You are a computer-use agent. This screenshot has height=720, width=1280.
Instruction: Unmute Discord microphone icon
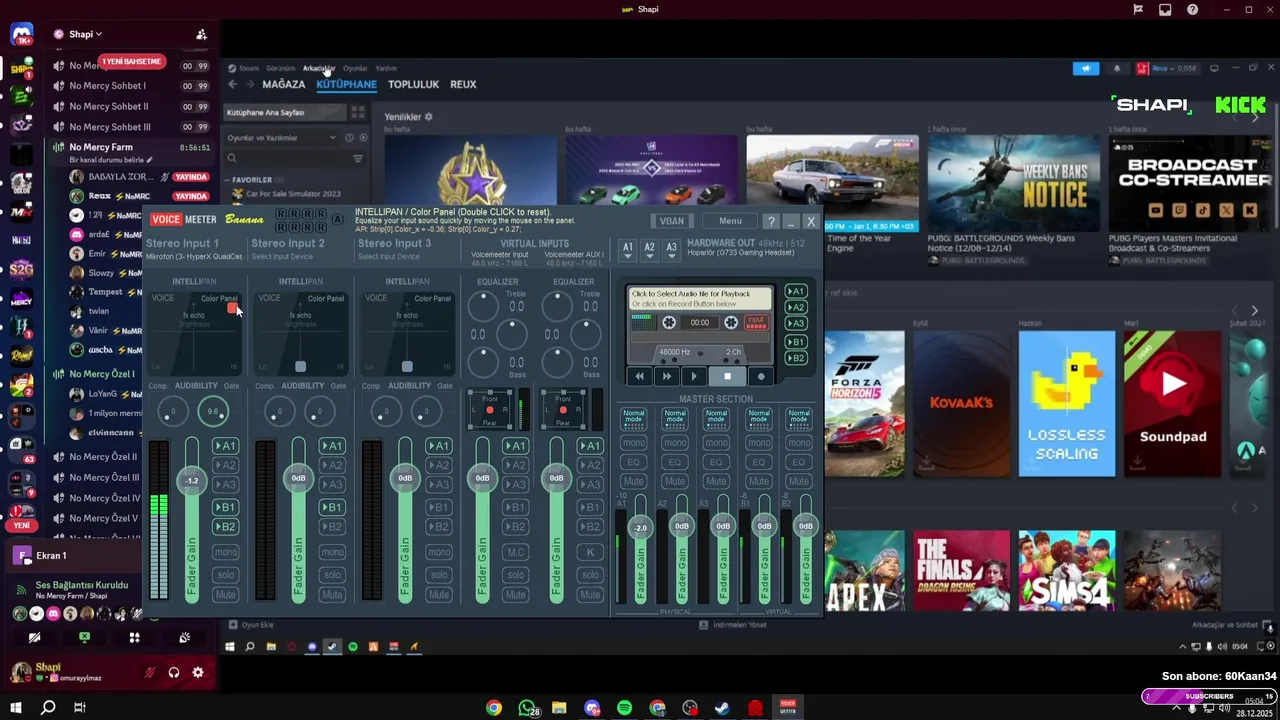click(x=149, y=673)
